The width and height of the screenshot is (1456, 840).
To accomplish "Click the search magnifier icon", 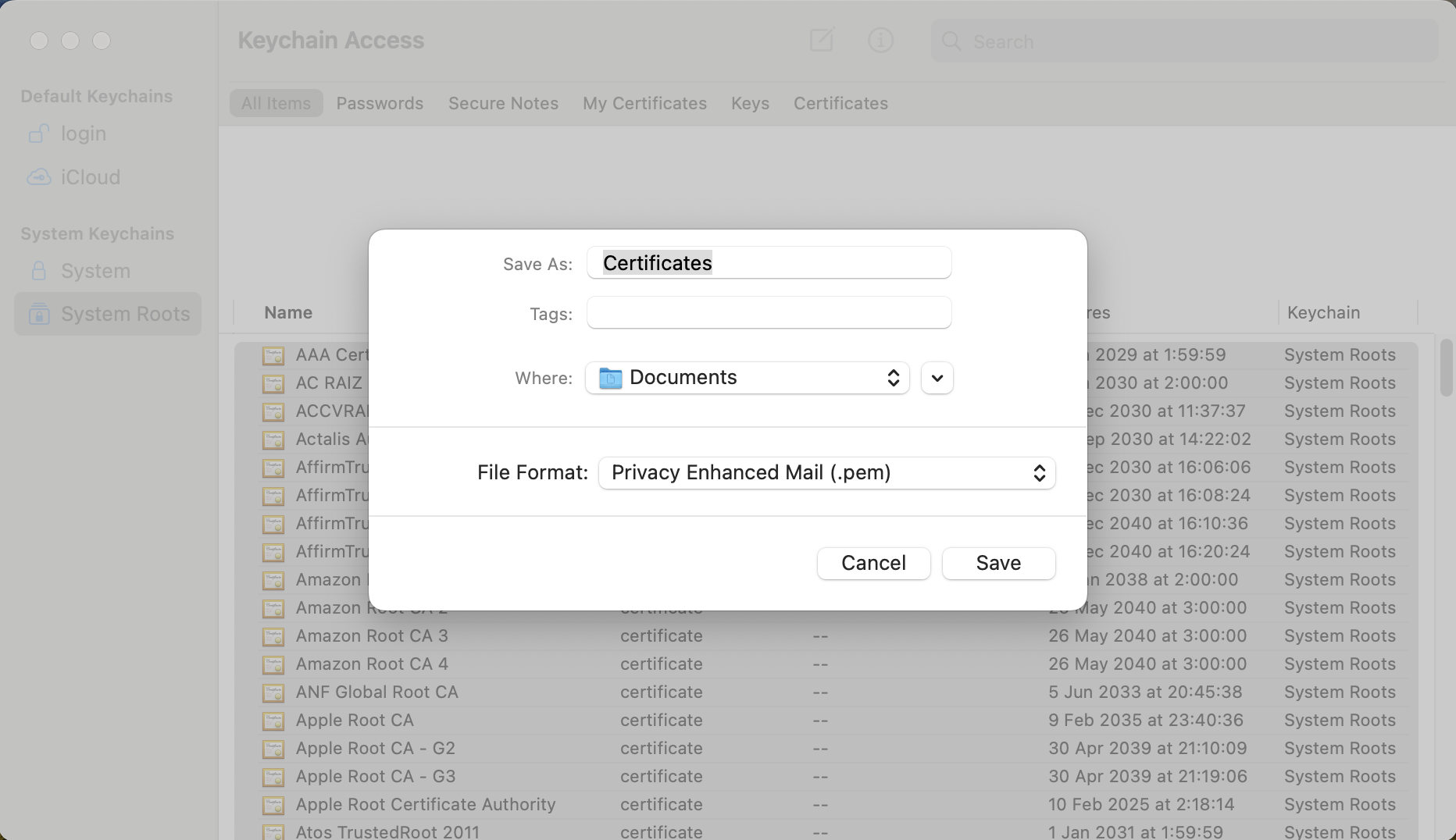I will 951,41.
